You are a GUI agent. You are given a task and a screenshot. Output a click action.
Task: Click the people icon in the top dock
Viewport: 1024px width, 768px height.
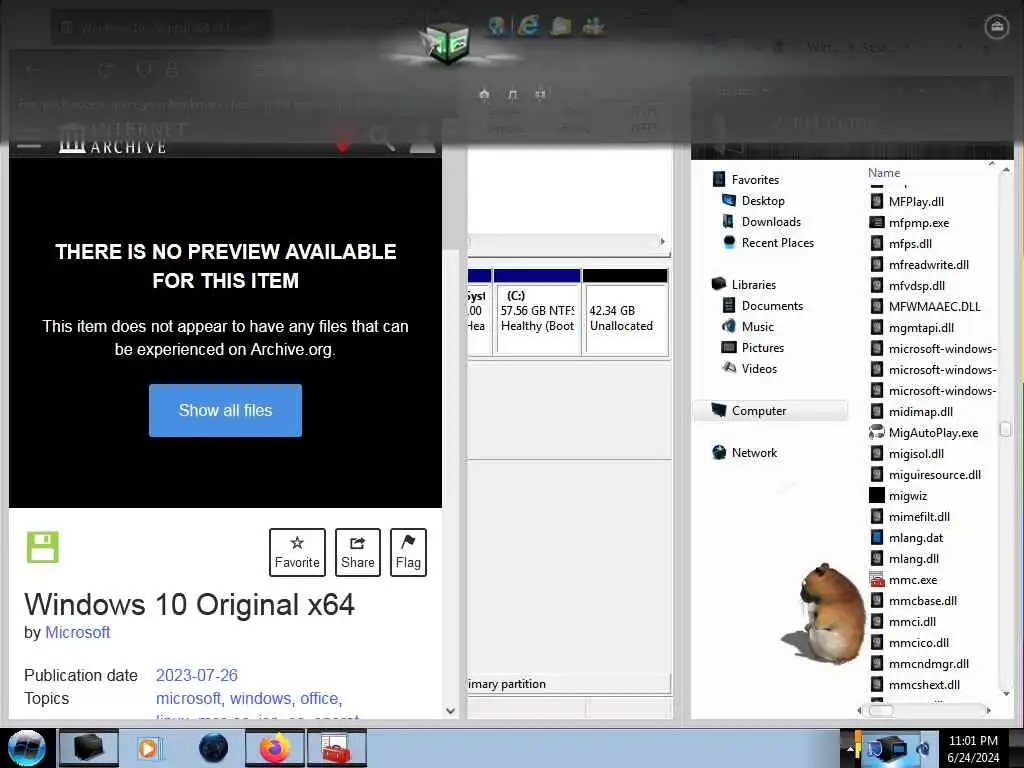click(594, 26)
